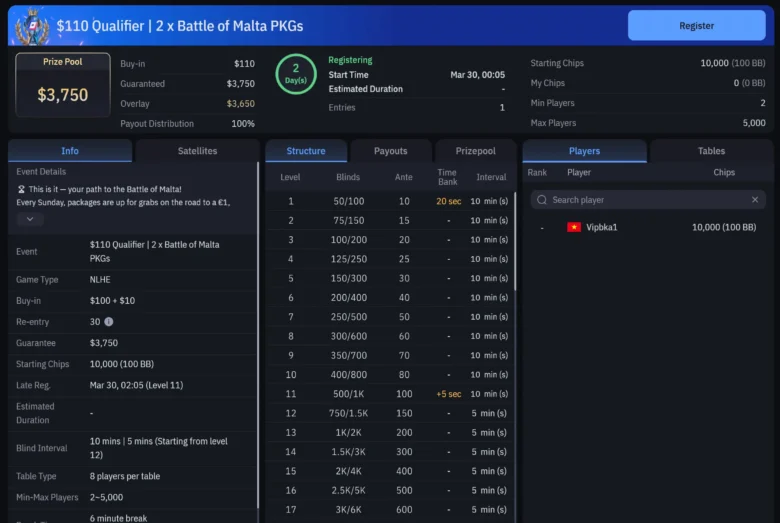Open the Re-entry info tooltip icon
Screen dimensions: 780x523
pos(108,322)
